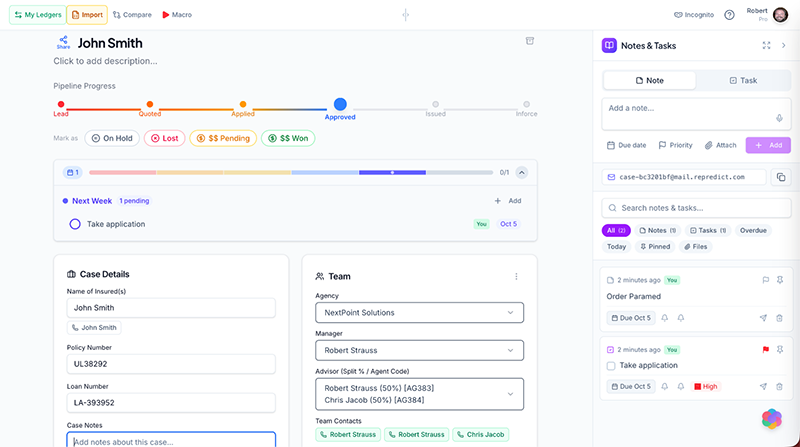Open the Compare menu item
This screenshot has width=800, height=447.
132,15
